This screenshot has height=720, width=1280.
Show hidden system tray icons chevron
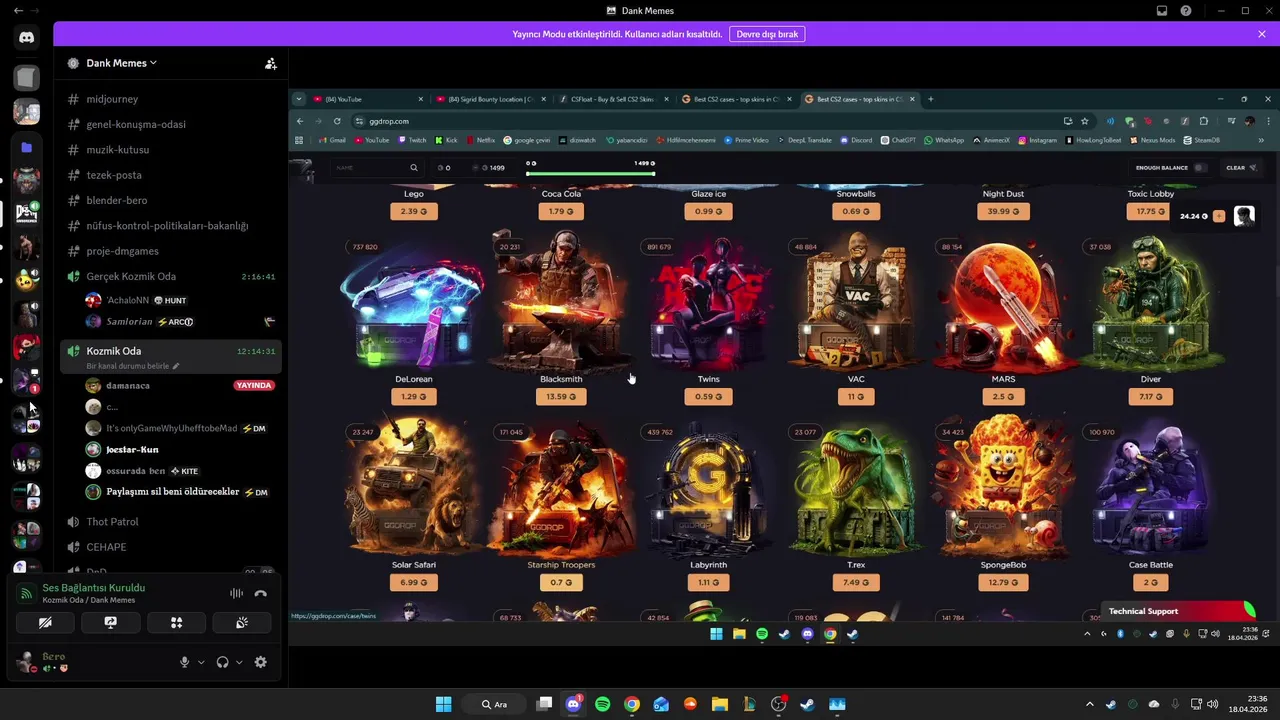pyautogui.click(x=1089, y=704)
